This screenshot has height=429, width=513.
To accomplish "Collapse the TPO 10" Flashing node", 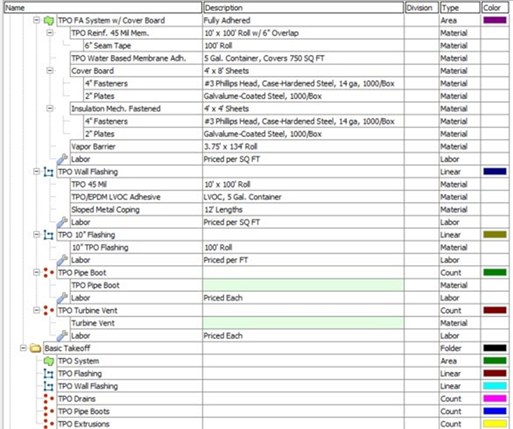I will [x=36, y=235].
